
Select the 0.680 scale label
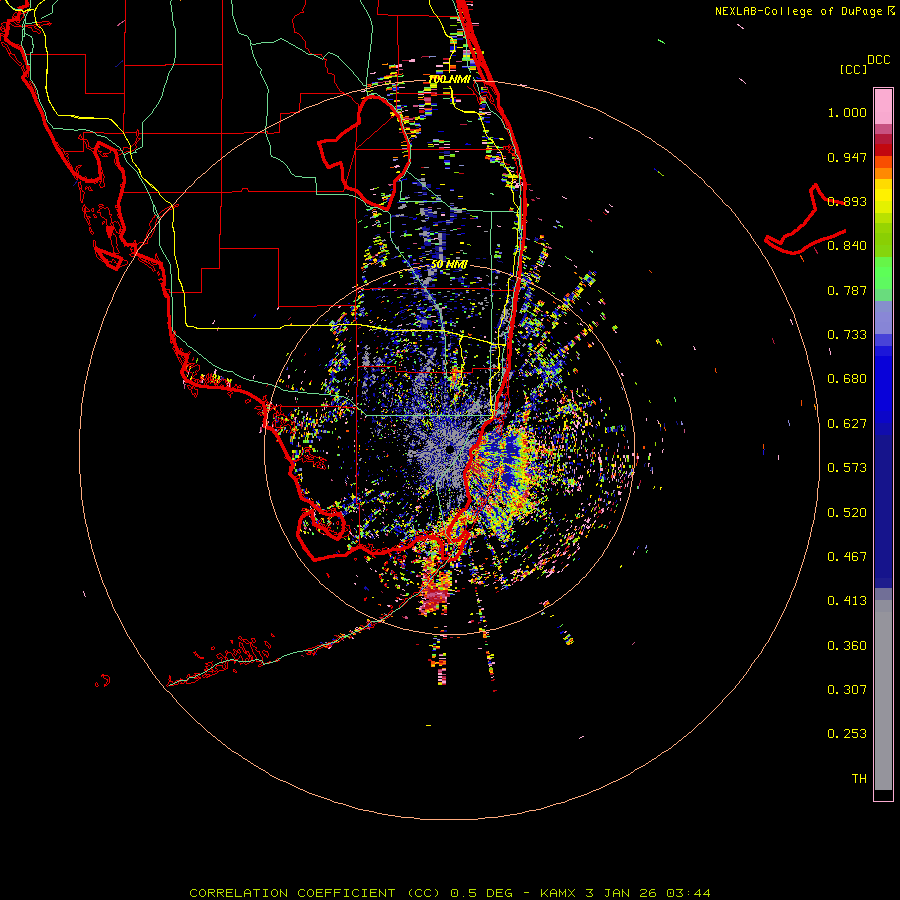click(847, 379)
